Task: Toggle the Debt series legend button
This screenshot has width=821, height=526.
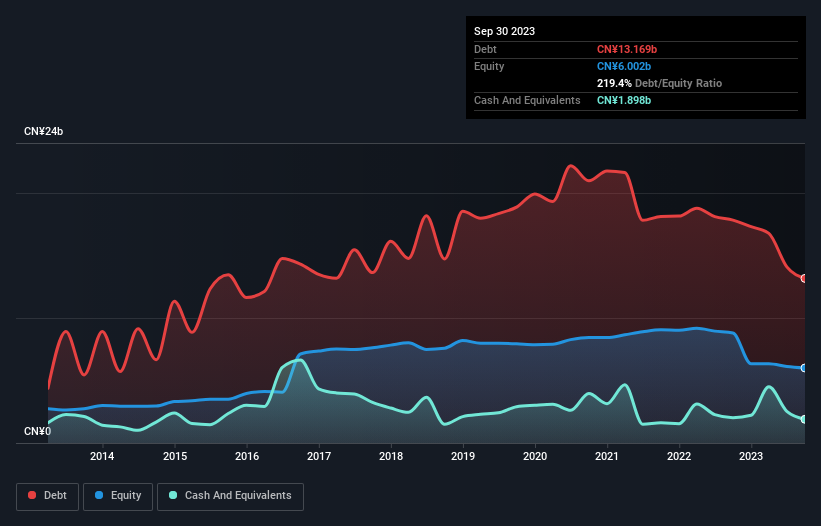Action: click(x=48, y=496)
